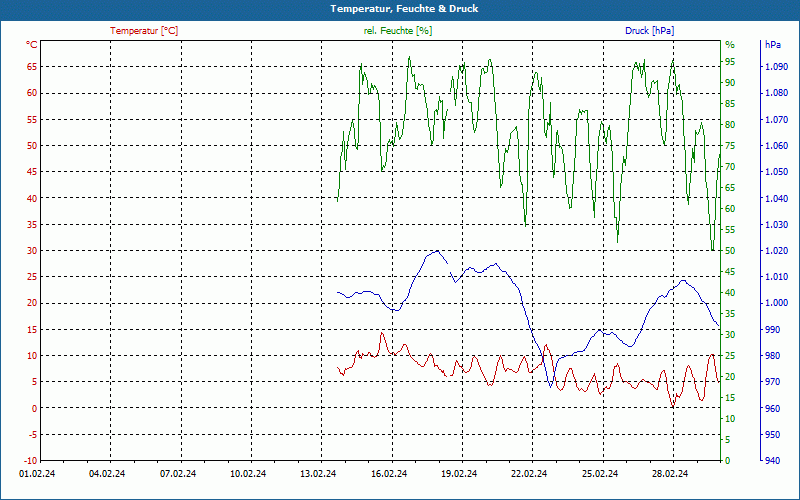Click temperature axis value 55
This screenshot has width=800, height=500.
32,119
